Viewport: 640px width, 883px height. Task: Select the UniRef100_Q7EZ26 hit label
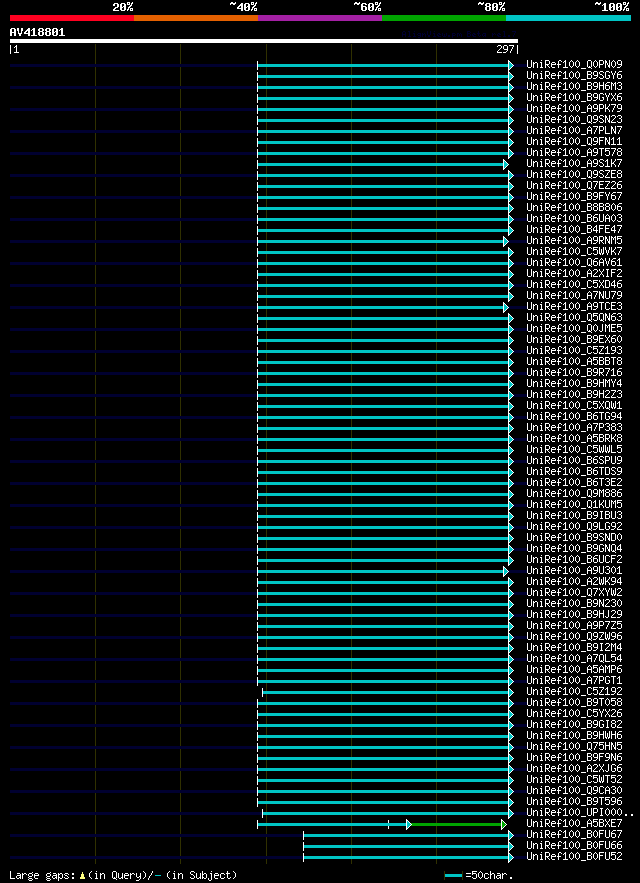[575, 185]
